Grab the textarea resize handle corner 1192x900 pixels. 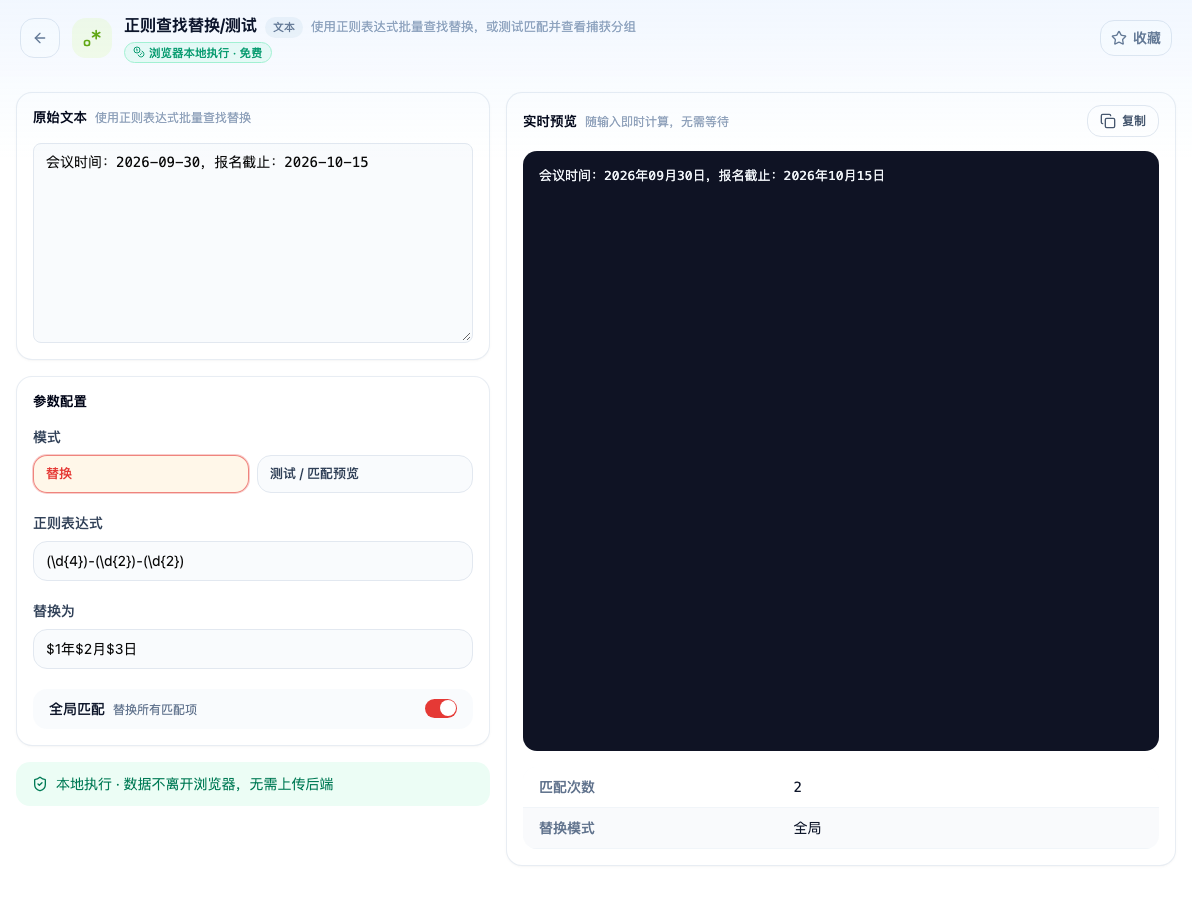click(466, 336)
